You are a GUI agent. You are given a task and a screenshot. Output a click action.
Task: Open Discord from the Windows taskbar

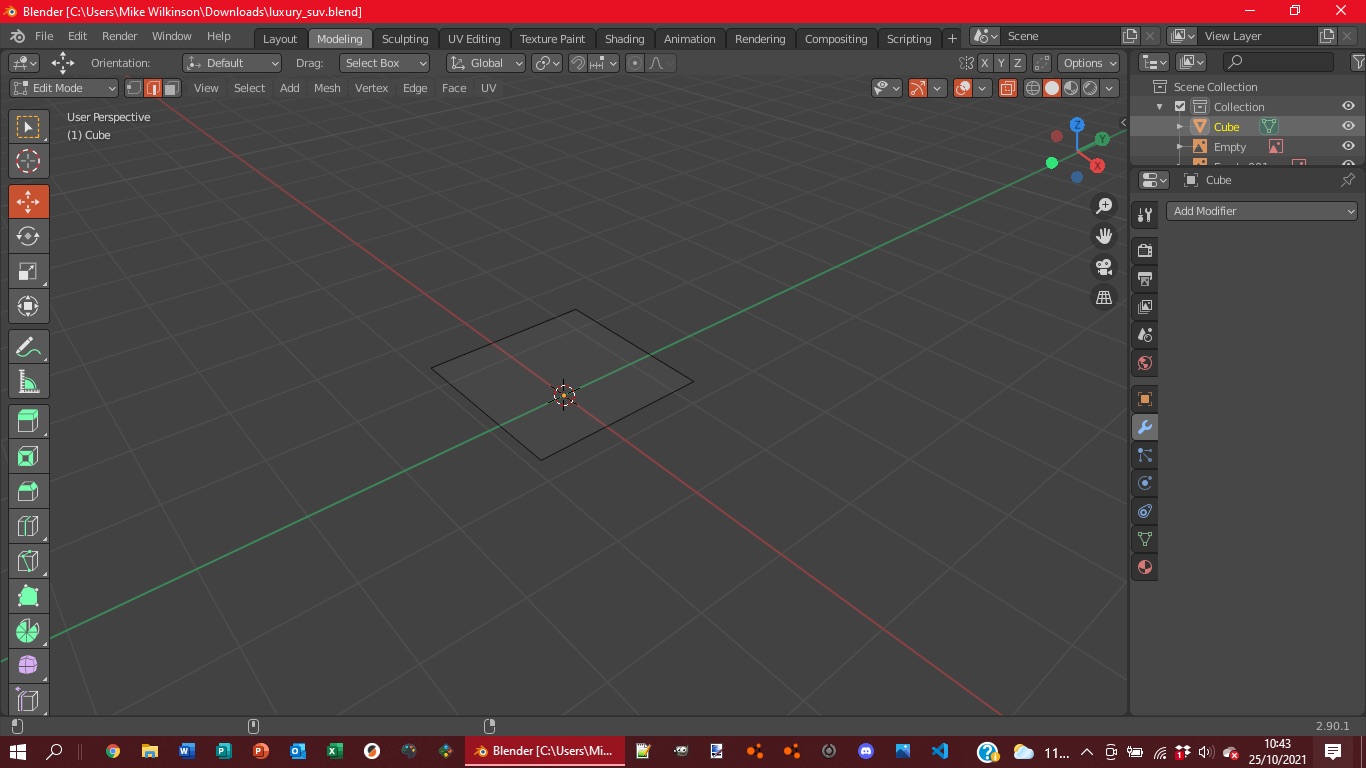[x=866, y=751]
